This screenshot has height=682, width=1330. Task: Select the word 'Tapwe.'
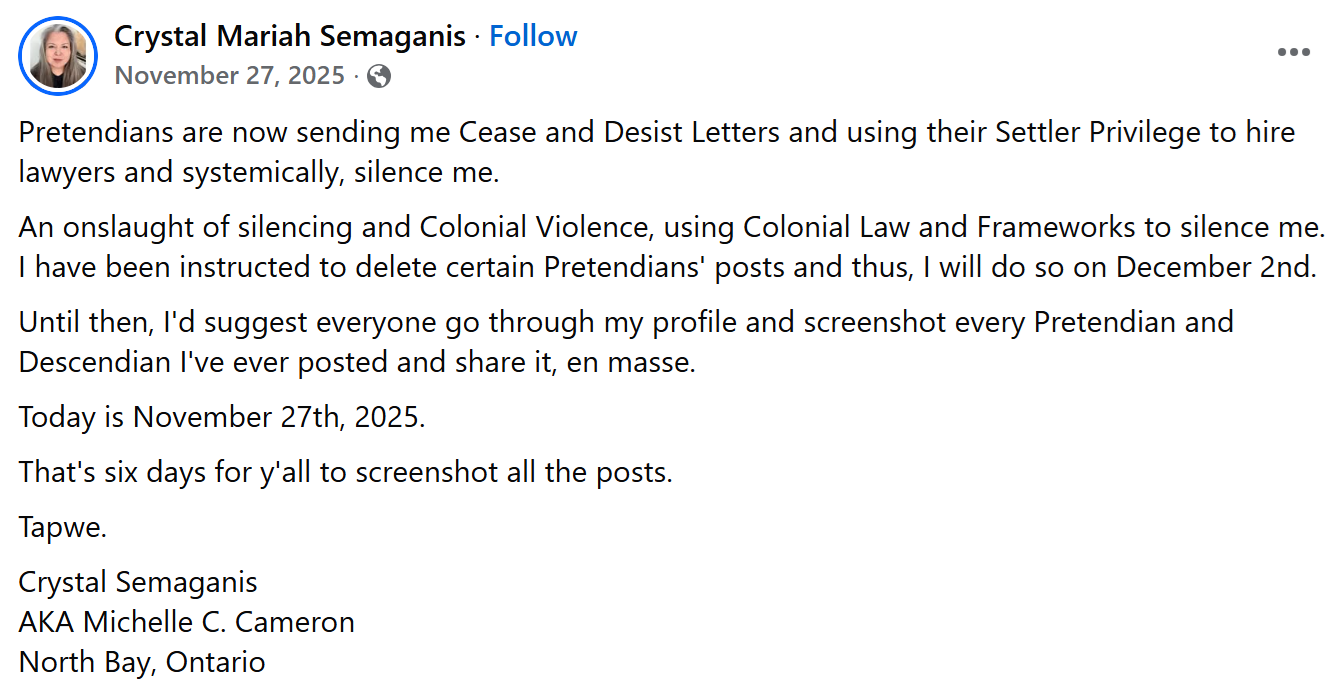[x=62, y=527]
